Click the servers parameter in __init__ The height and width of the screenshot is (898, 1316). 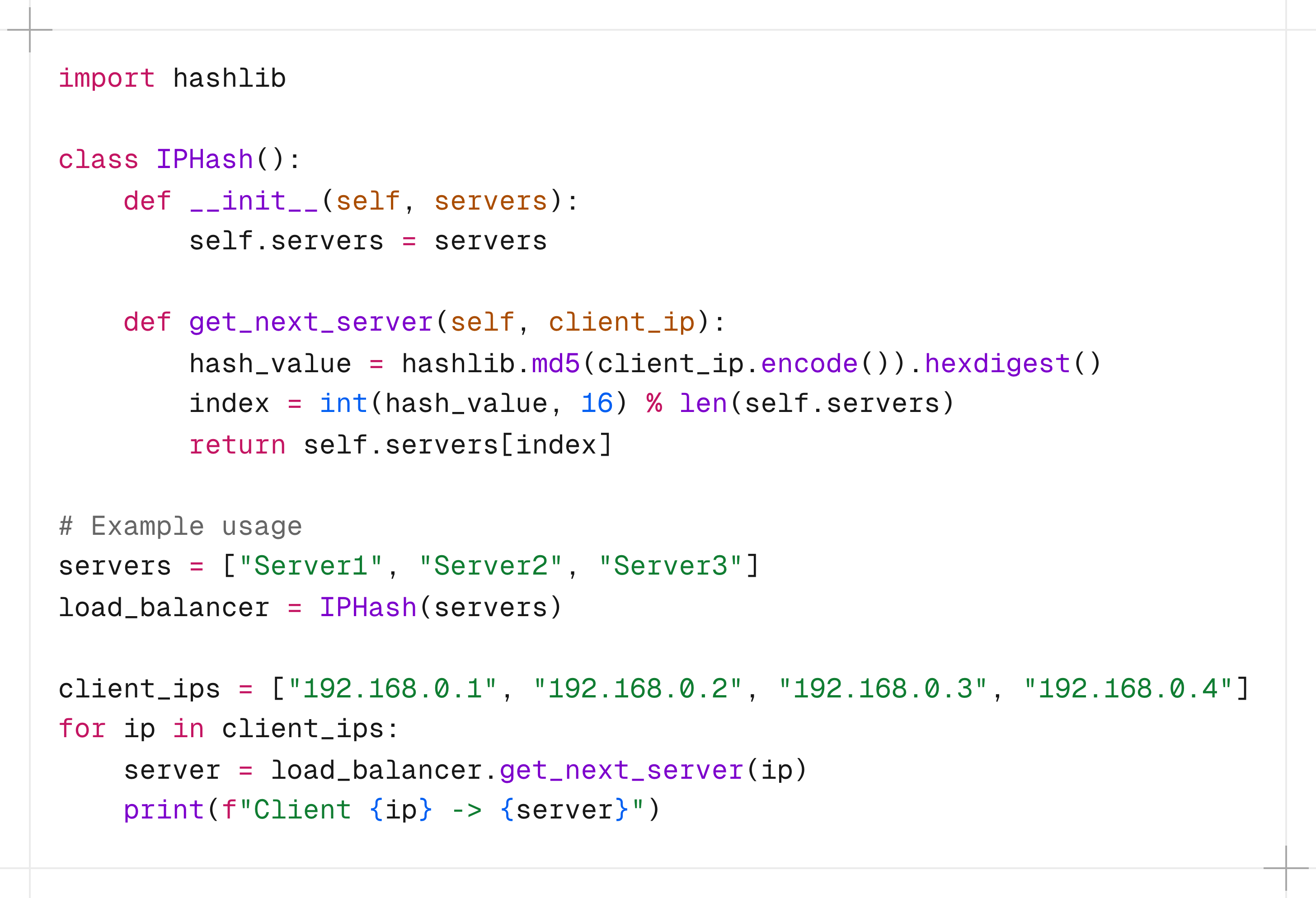point(490,201)
